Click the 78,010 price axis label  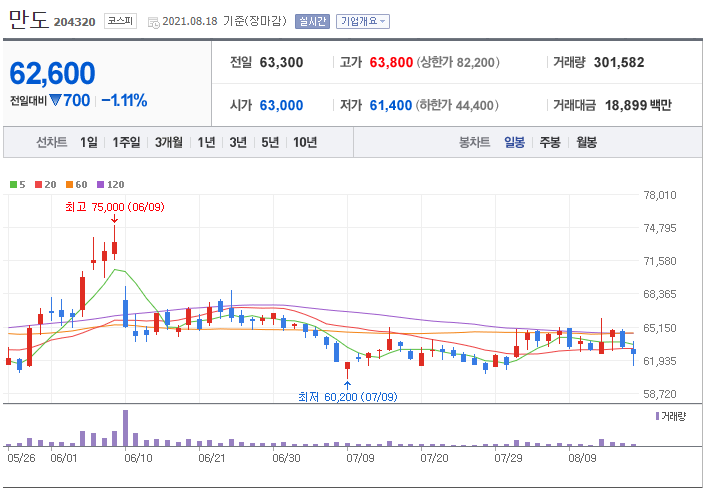pos(660,195)
